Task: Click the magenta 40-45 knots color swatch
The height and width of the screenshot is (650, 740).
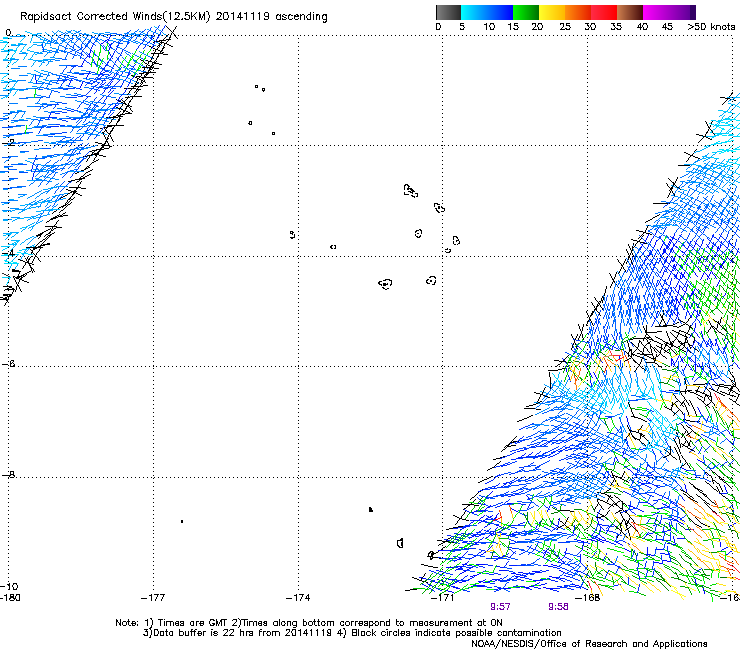Action: coord(656,12)
